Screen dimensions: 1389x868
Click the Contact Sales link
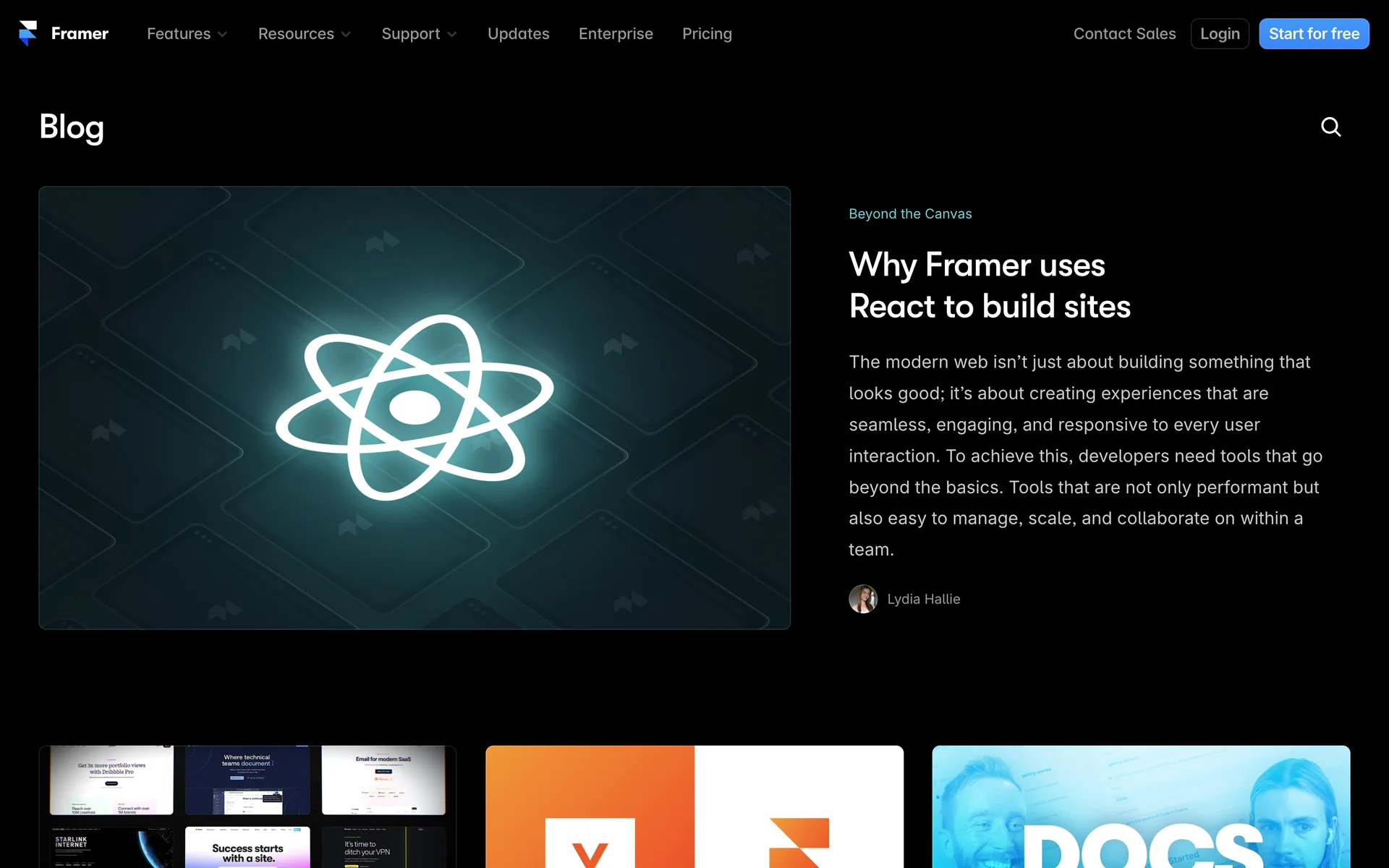coord(1124,34)
